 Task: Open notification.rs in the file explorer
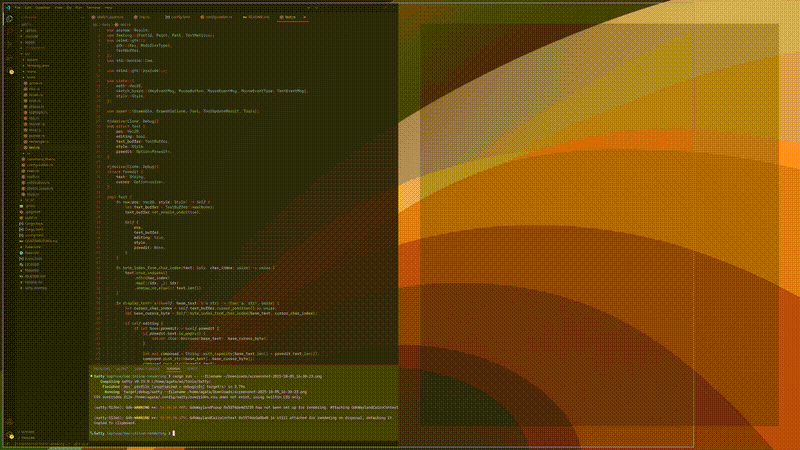(x=38, y=183)
